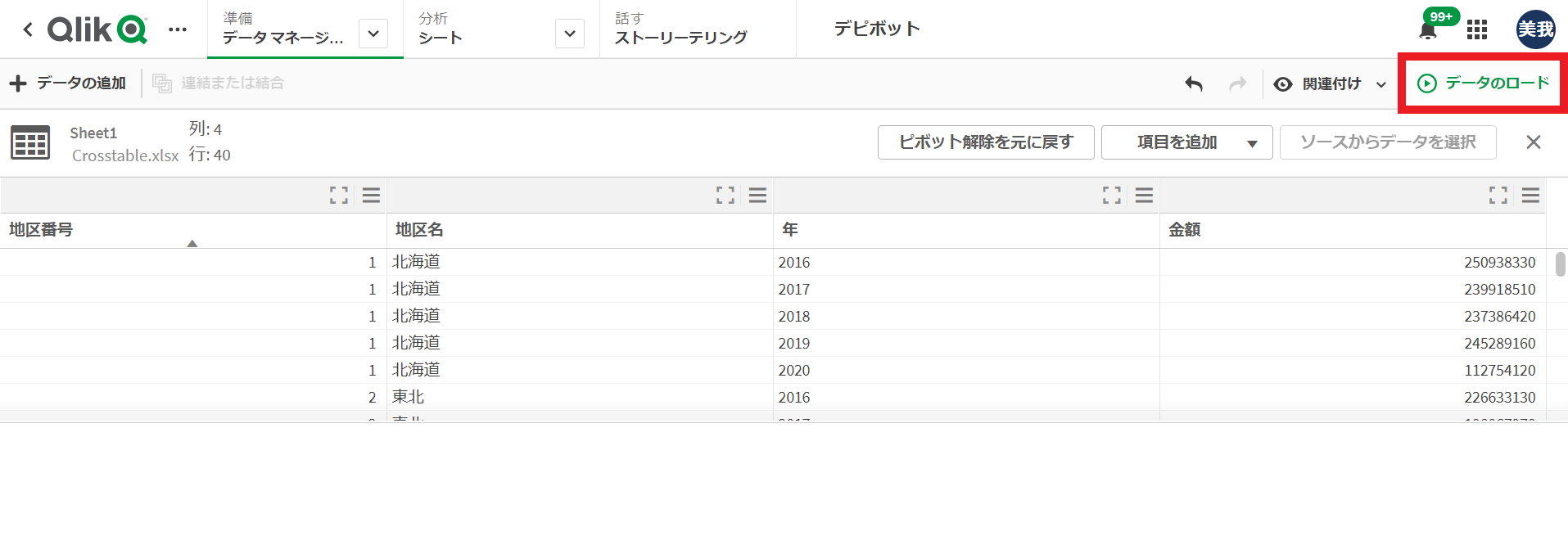
Task: Click the データのロード button
Action: (x=1483, y=83)
